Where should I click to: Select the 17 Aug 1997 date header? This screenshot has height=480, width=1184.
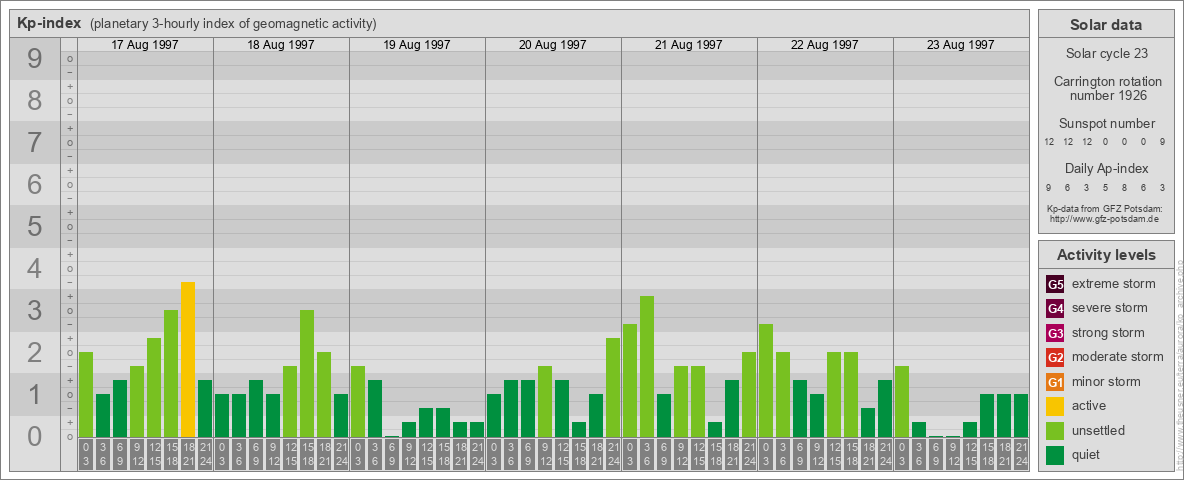(x=145, y=45)
